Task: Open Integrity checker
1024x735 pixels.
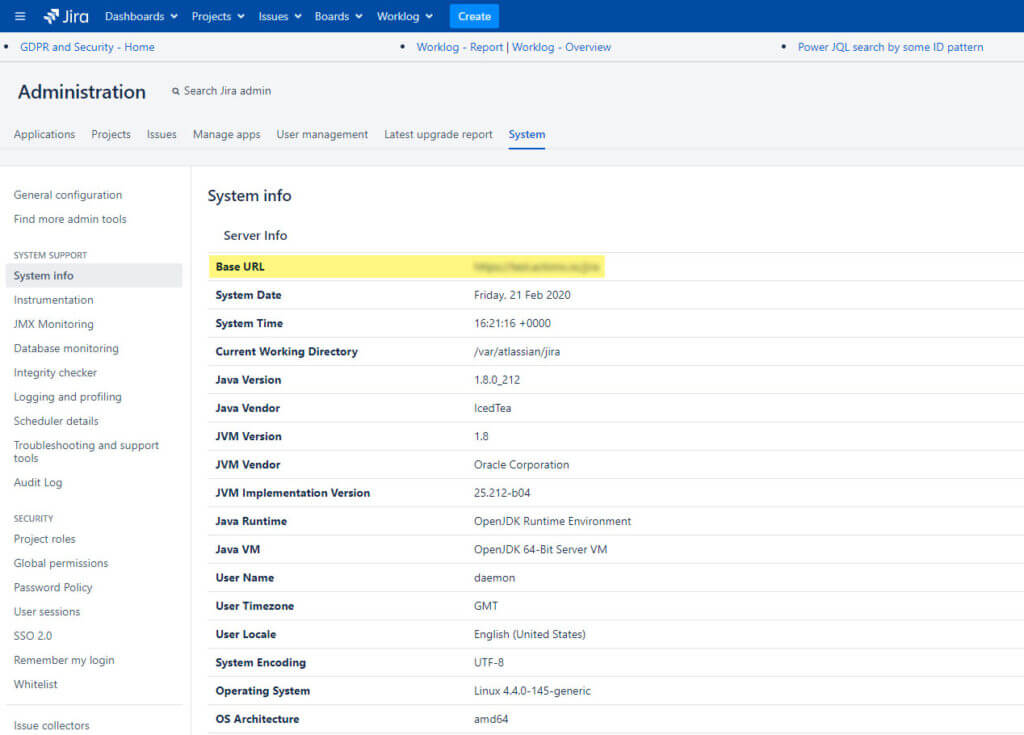Action: click(56, 372)
